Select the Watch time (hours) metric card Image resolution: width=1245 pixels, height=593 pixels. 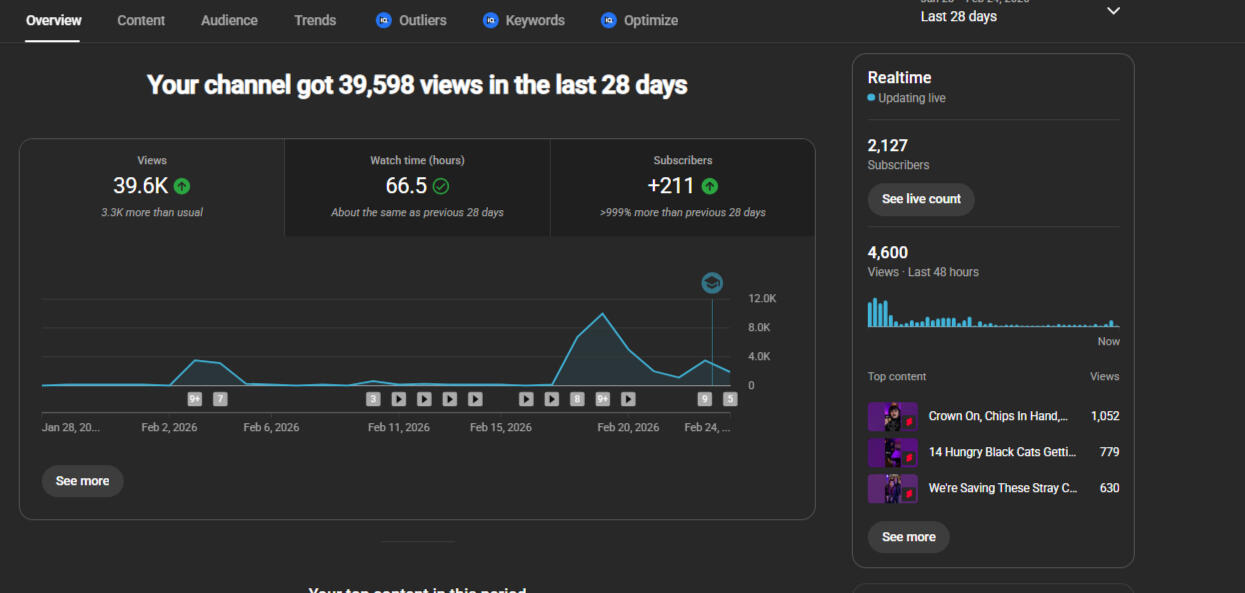click(417, 187)
